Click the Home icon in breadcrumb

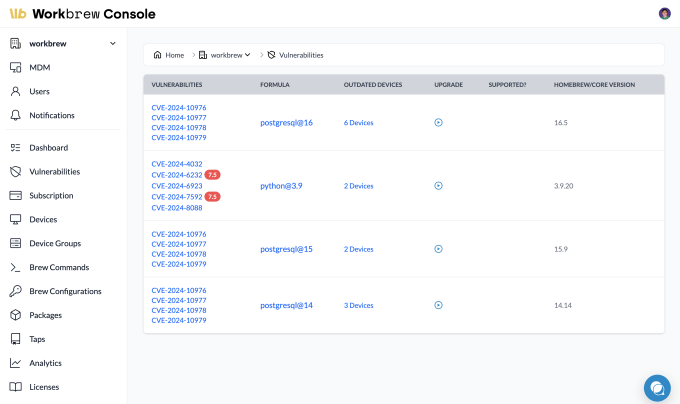coord(158,55)
